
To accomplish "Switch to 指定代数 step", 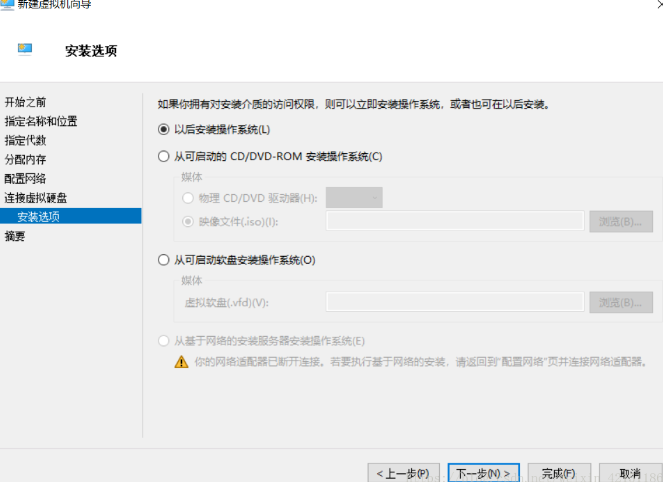I will click(25, 140).
